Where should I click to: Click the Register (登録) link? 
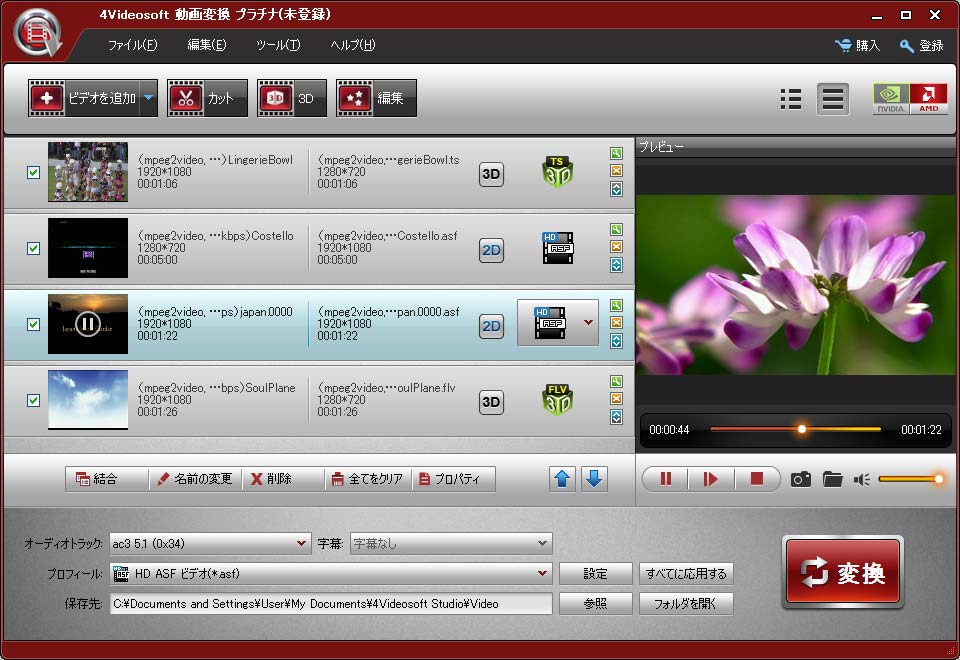point(921,45)
